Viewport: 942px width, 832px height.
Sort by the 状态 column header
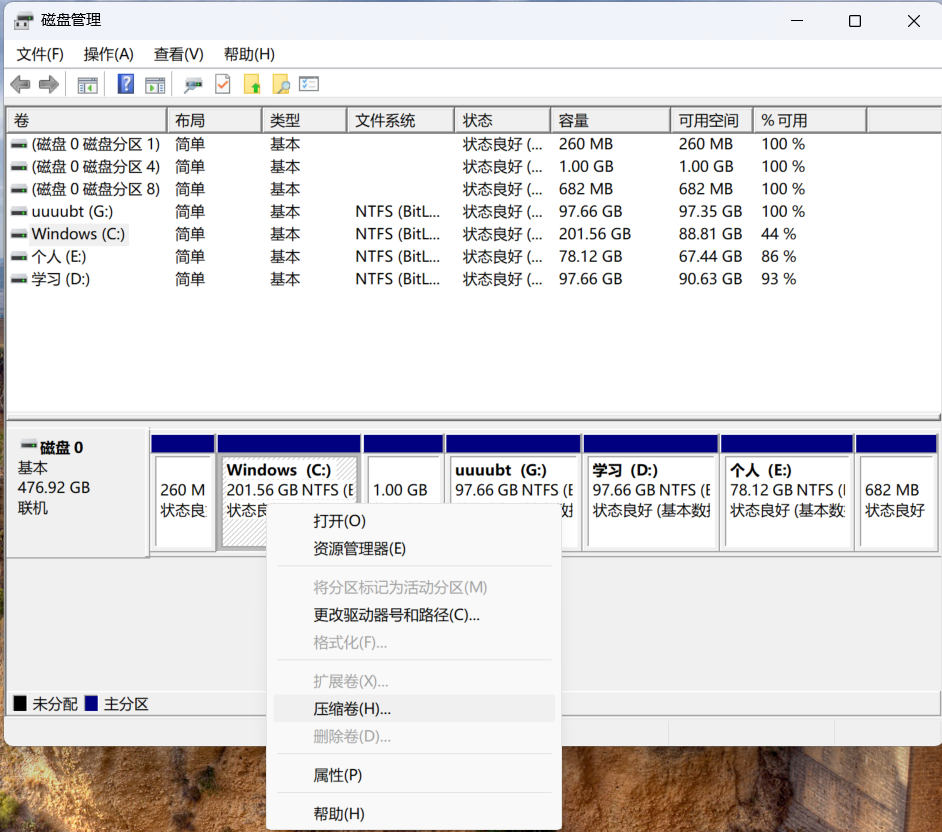coord(503,121)
